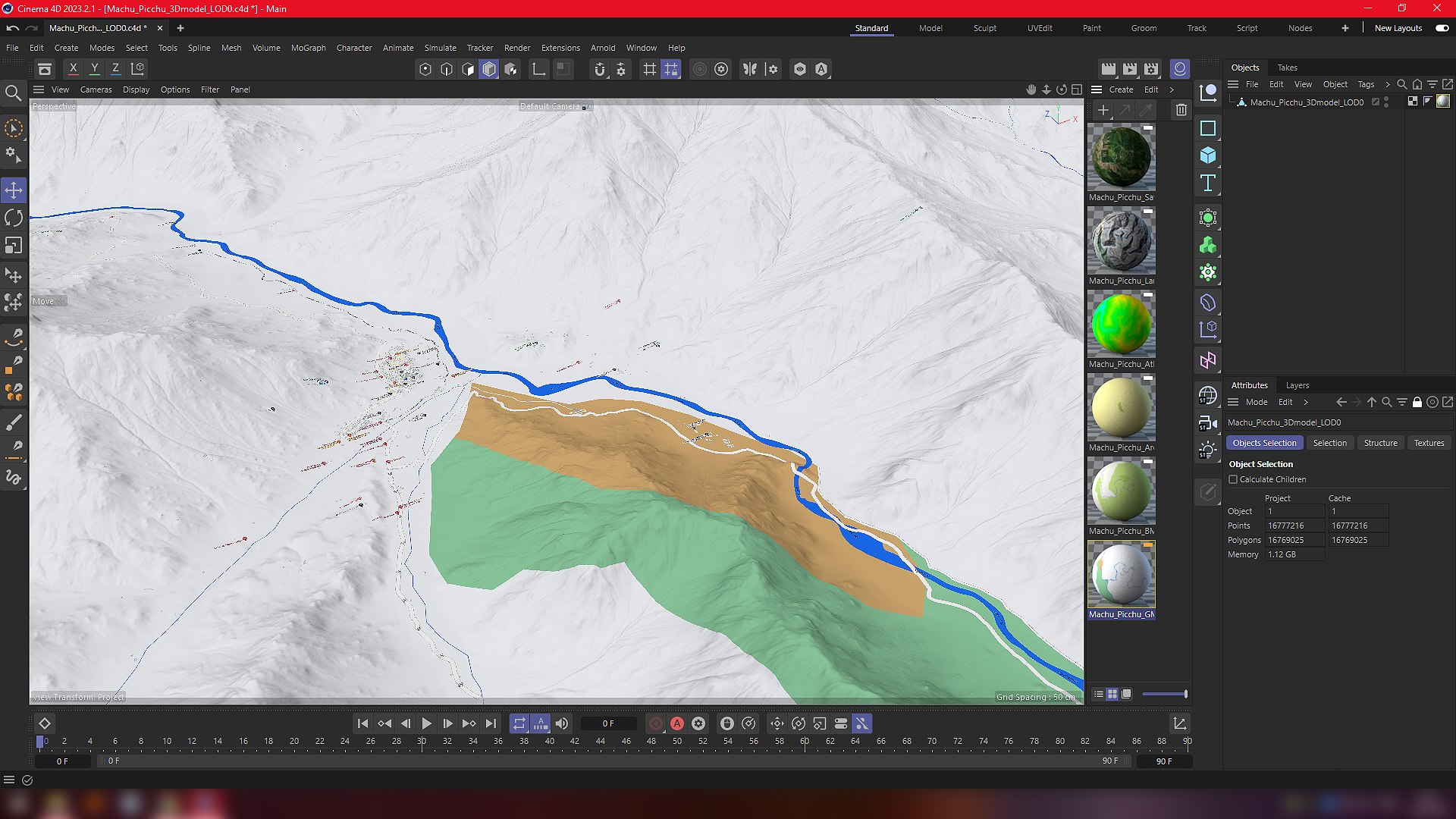Screen dimensions: 1456x819
Task: Add new layout plus icon
Action: pos(1345,28)
